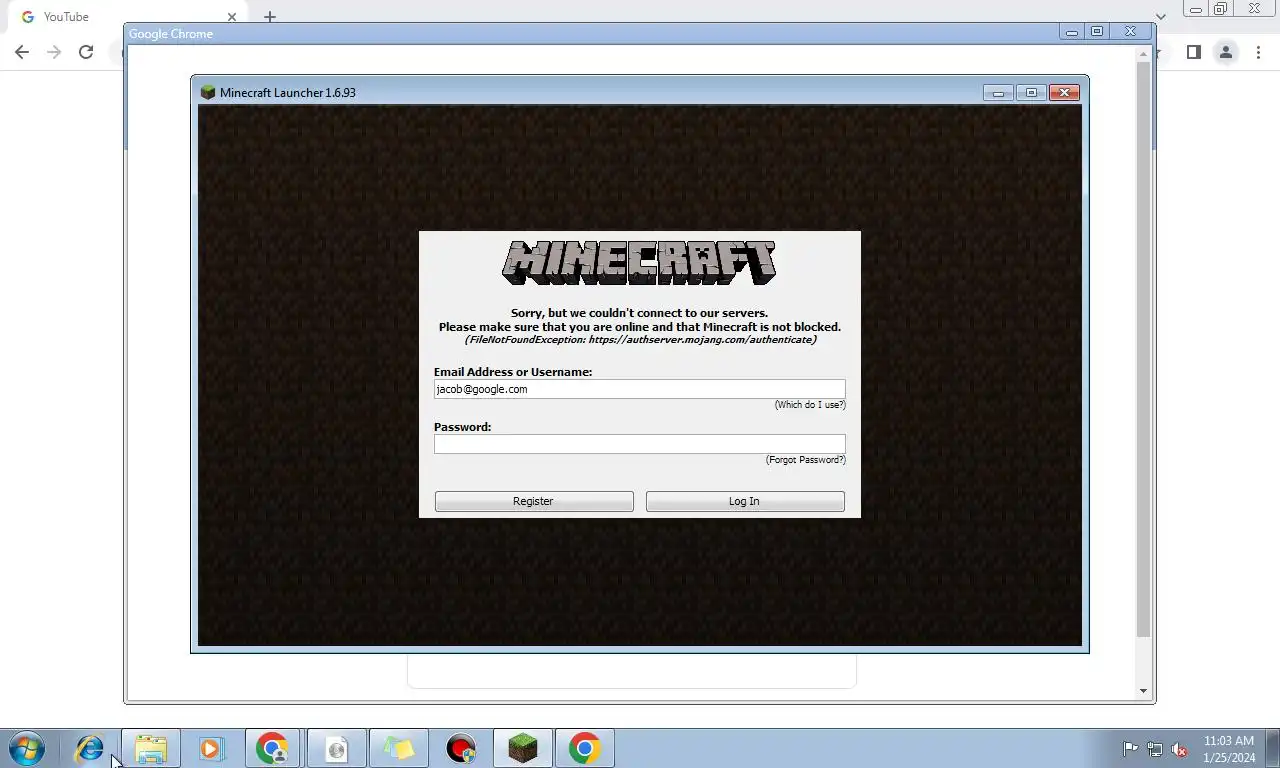This screenshot has width=1280, height=768.
Task: Toggle the Chrome side panel
Action: (x=1193, y=52)
